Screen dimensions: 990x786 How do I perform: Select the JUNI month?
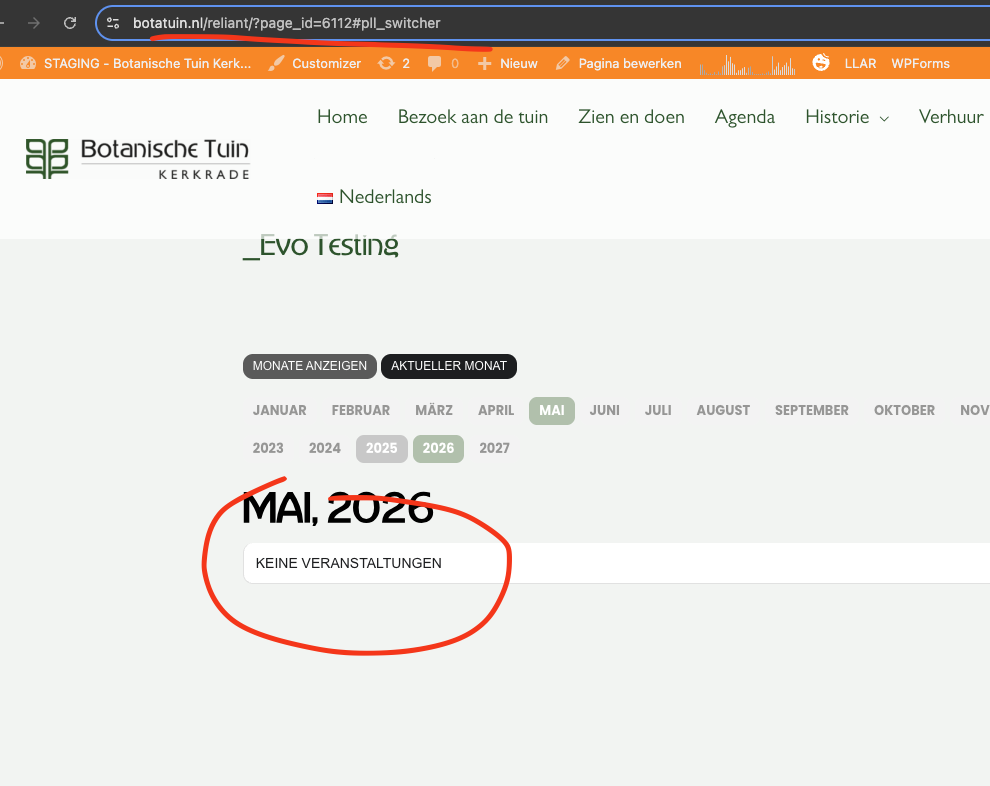tap(605, 410)
